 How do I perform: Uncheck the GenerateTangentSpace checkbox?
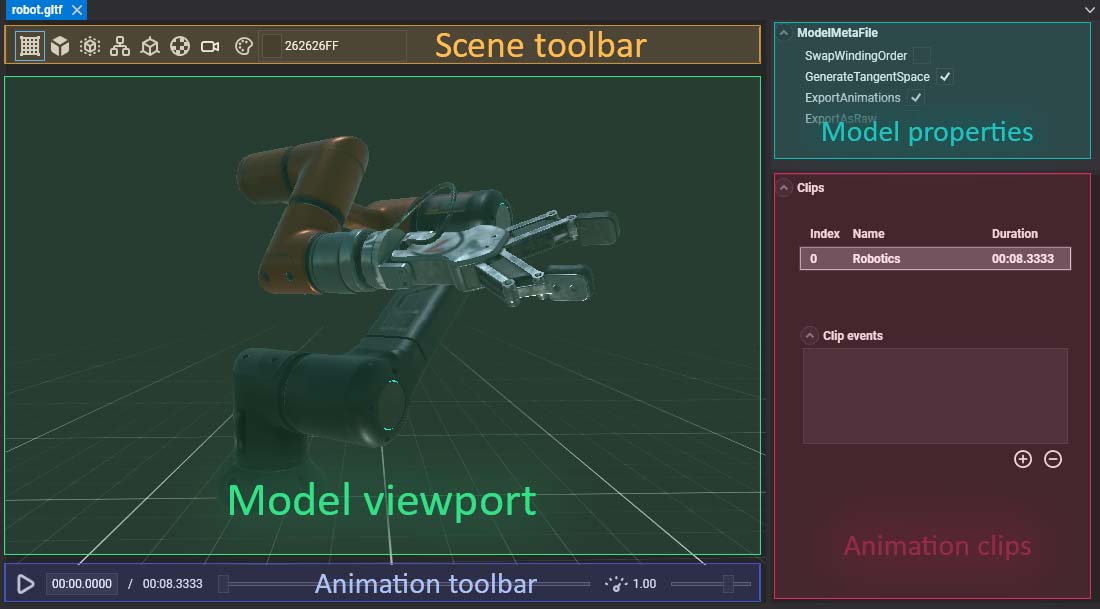945,77
